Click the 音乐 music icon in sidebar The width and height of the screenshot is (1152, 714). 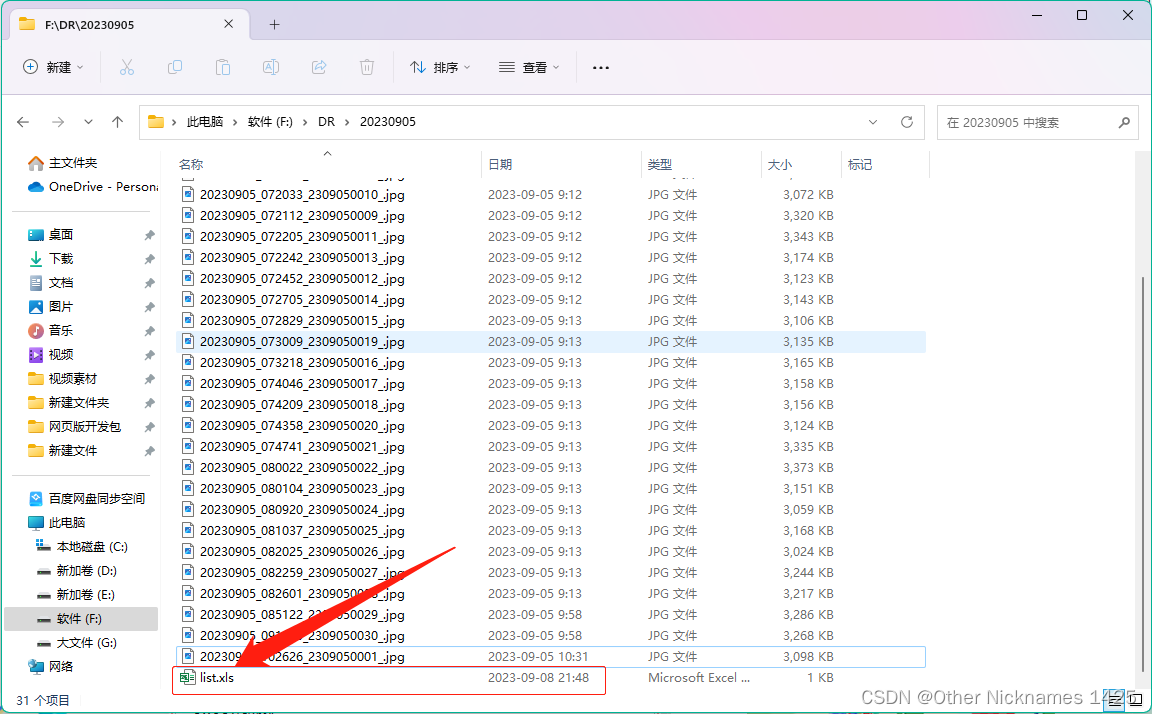tap(35, 331)
